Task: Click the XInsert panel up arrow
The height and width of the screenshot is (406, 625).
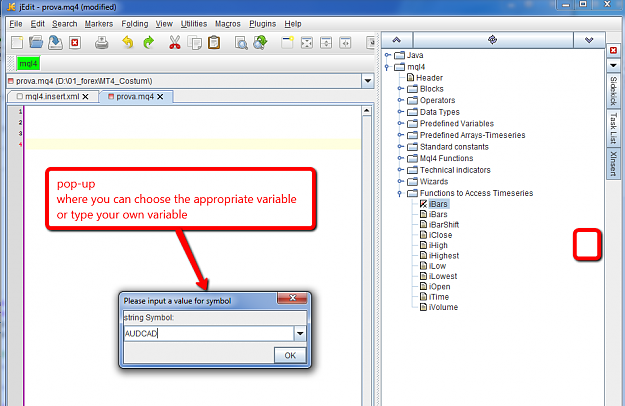Action: pyautogui.click(x=397, y=40)
